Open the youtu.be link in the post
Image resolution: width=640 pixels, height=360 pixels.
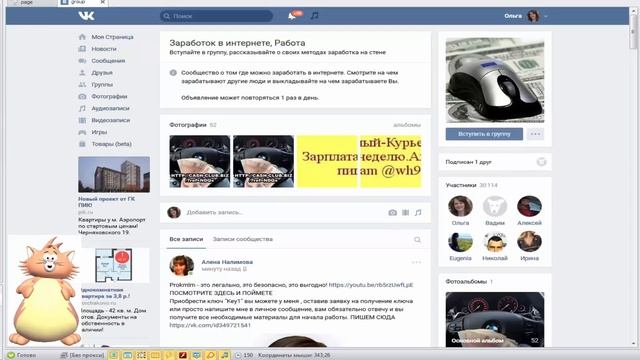pos(371,285)
